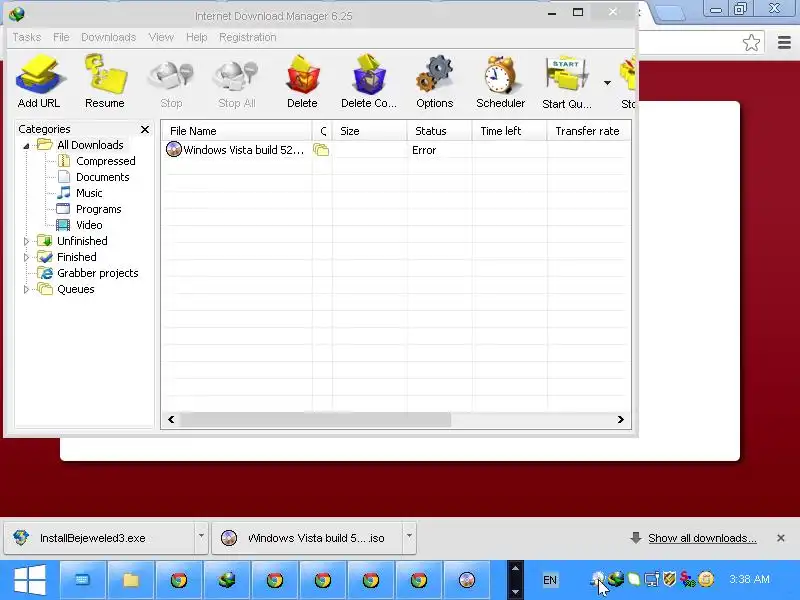Image resolution: width=800 pixels, height=600 pixels.
Task: Click the shield icon in system tray
Action: tap(669, 579)
